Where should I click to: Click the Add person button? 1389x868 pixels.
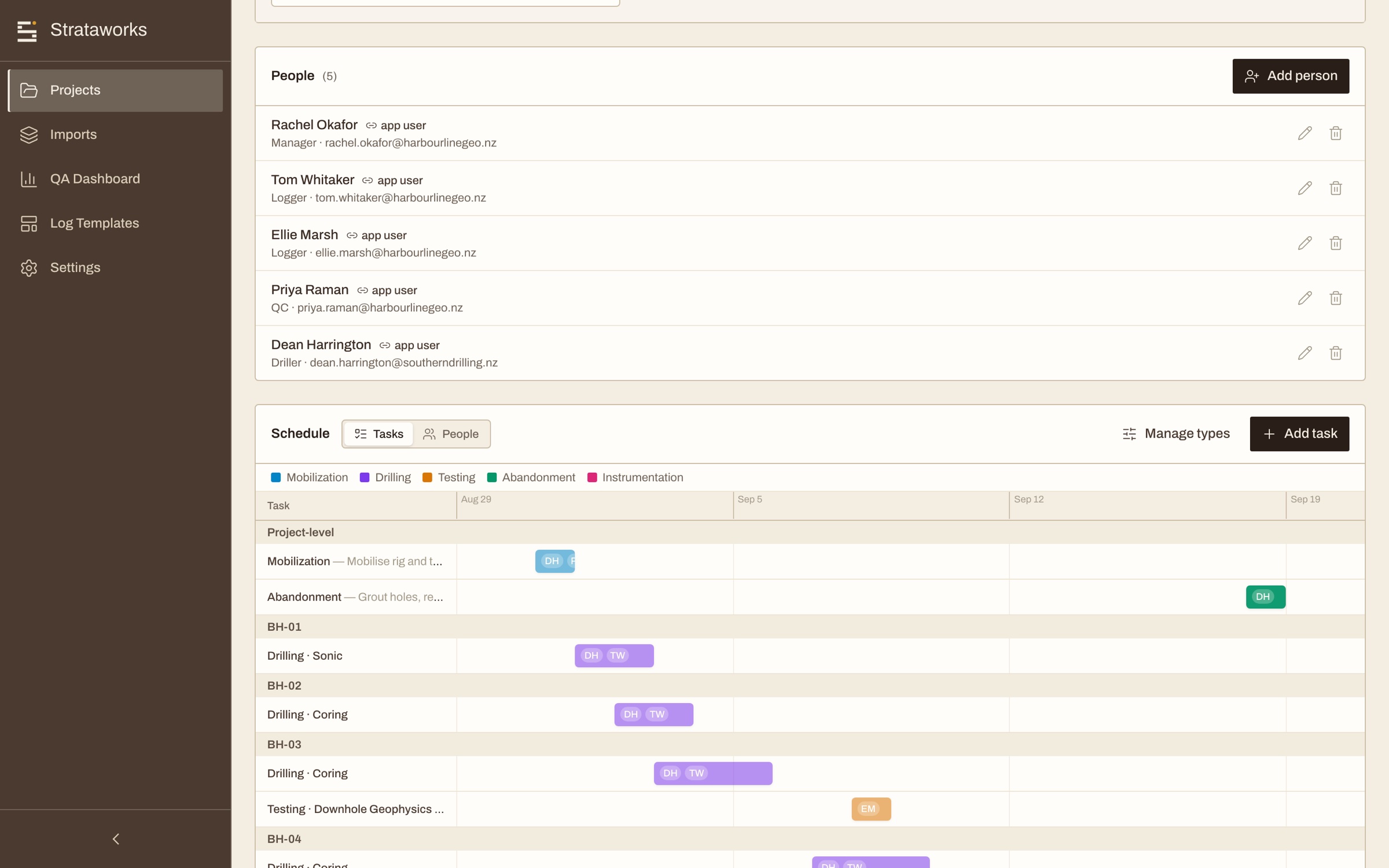click(1291, 76)
